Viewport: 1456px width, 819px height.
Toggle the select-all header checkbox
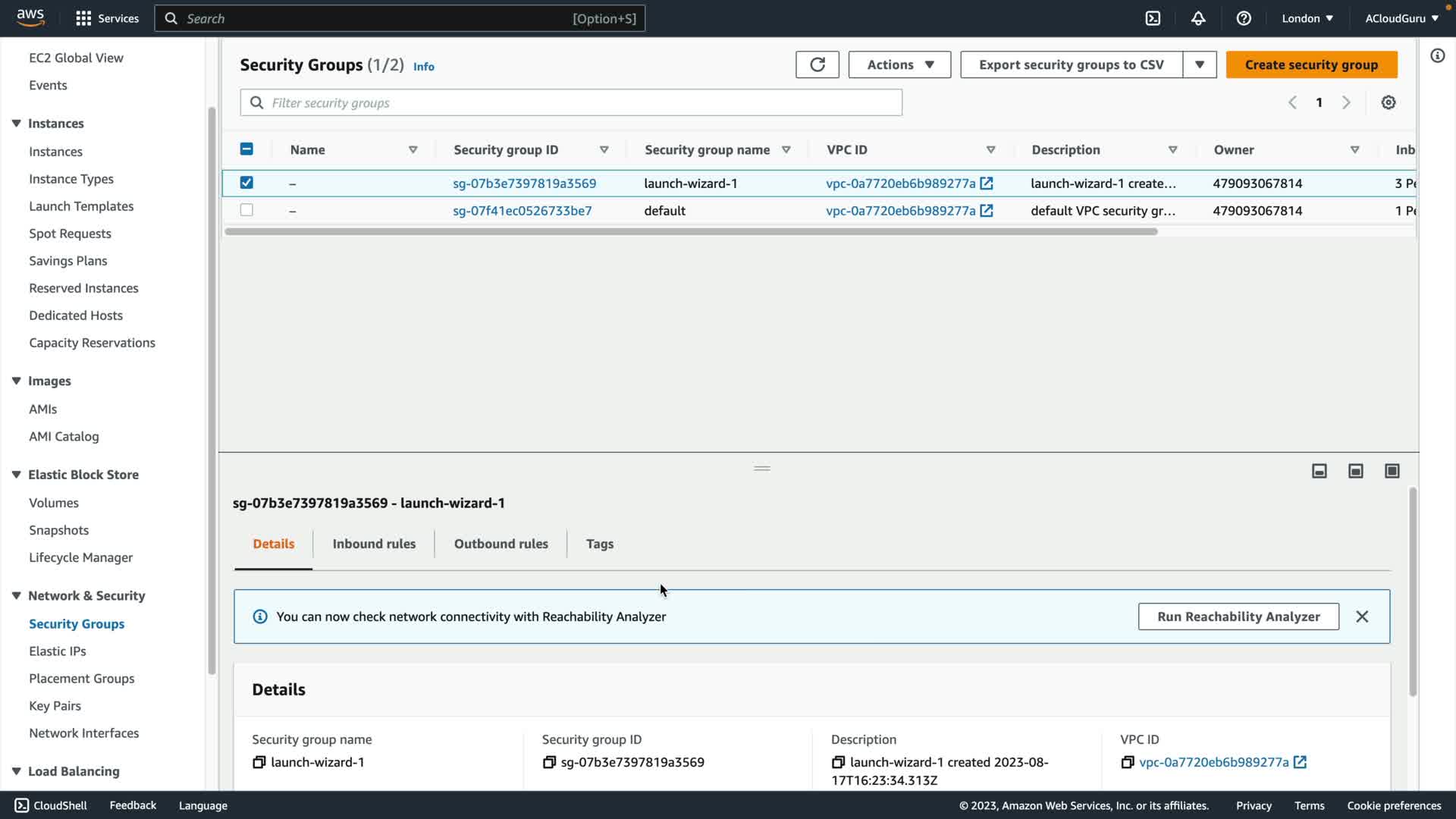point(246,149)
